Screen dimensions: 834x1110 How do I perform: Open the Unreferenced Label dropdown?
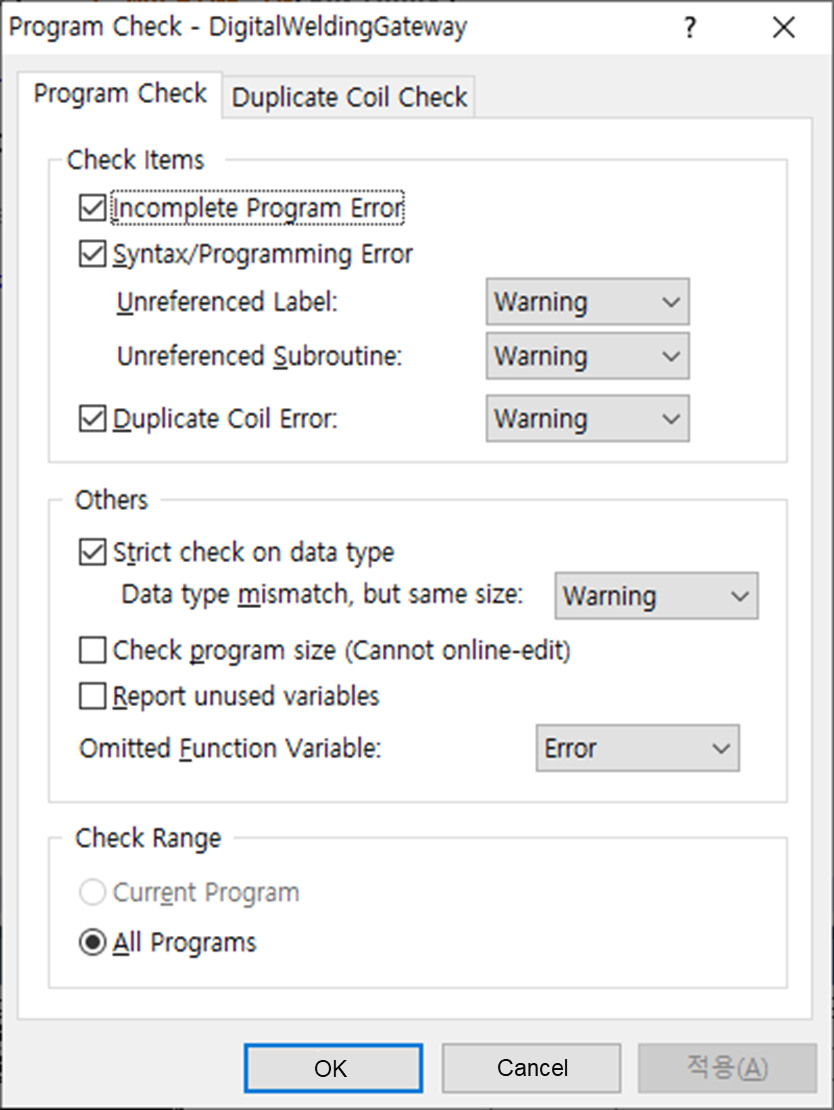587,302
